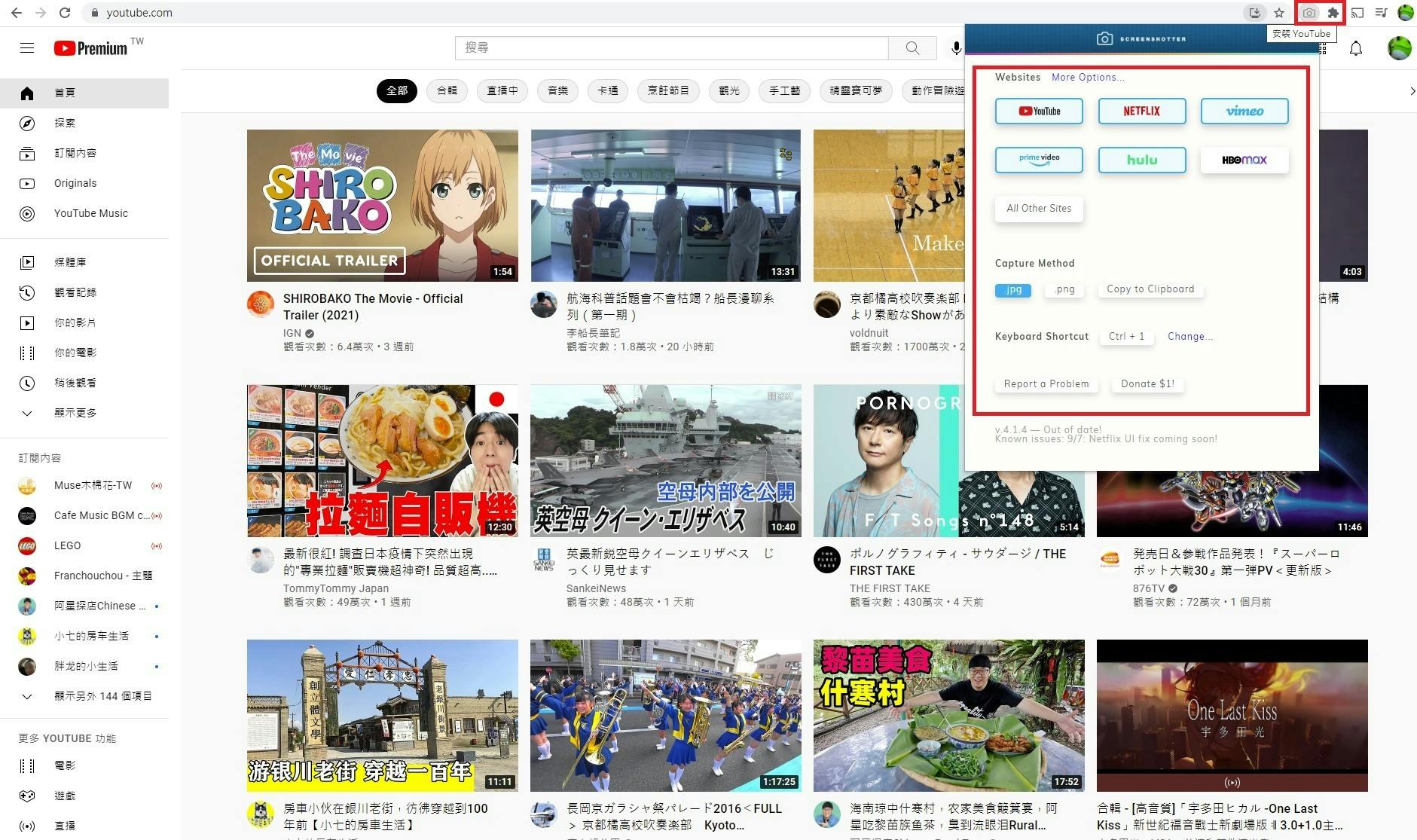Click the More Options link

point(1088,77)
